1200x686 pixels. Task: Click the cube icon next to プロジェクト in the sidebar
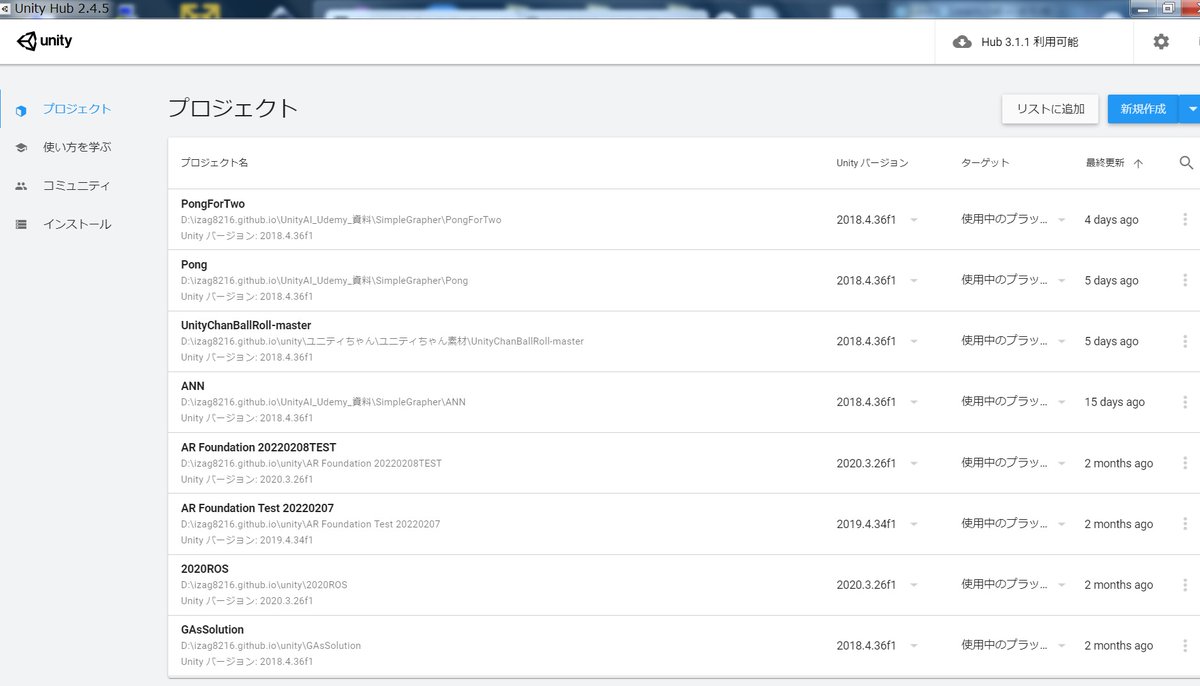point(21,110)
